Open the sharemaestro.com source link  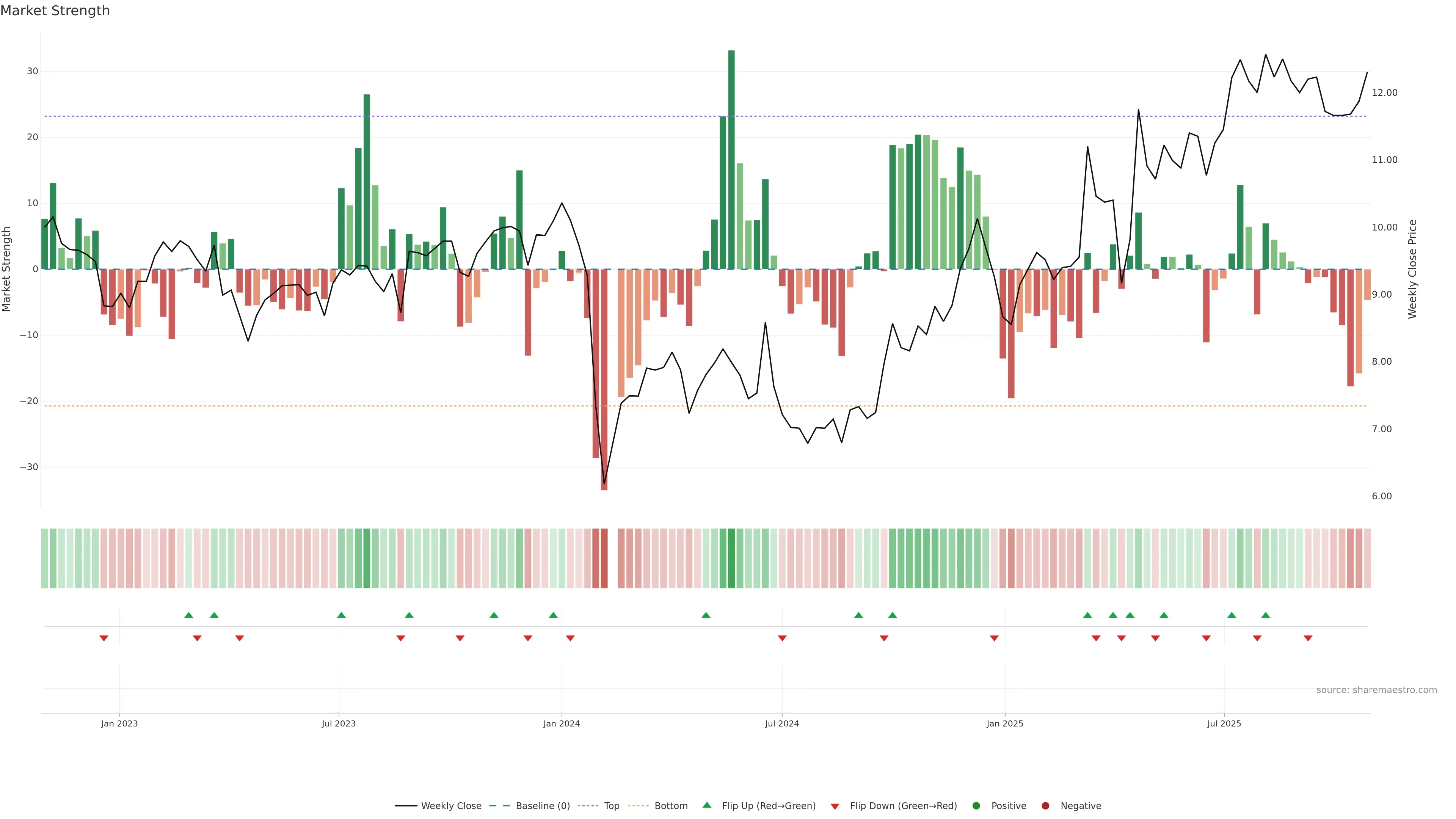[x=1376, y=690]
